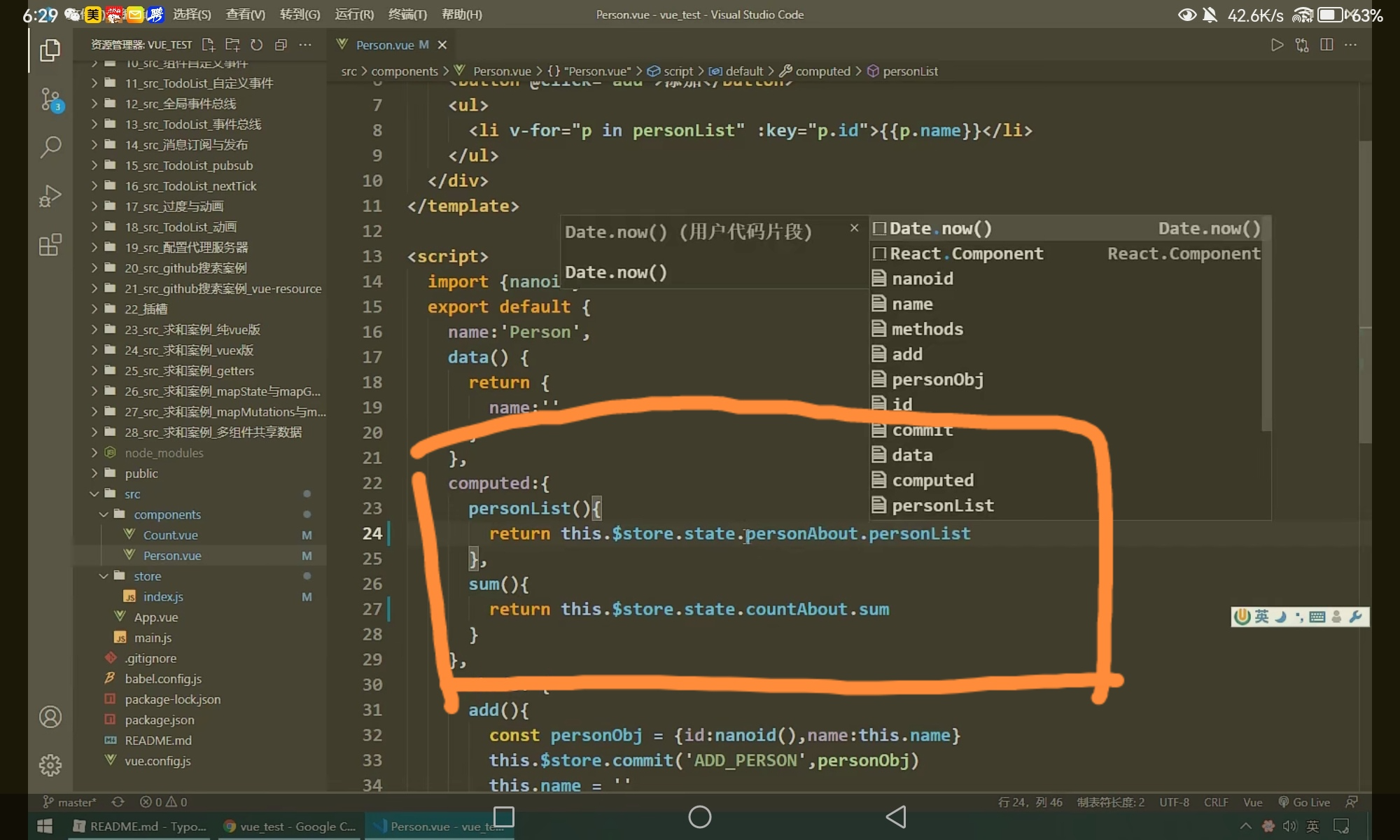
Task: Close the Date.now() snippet details popup
Action: [854, 228]
